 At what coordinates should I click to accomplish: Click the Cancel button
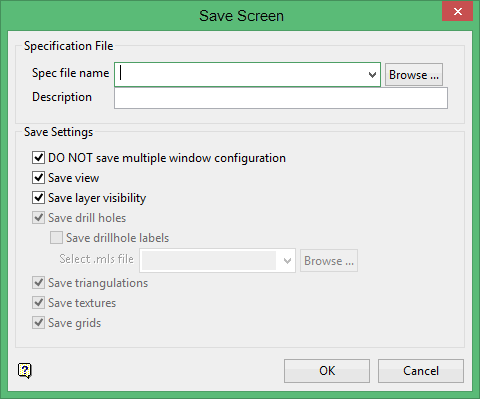click(x=421, y=371)
